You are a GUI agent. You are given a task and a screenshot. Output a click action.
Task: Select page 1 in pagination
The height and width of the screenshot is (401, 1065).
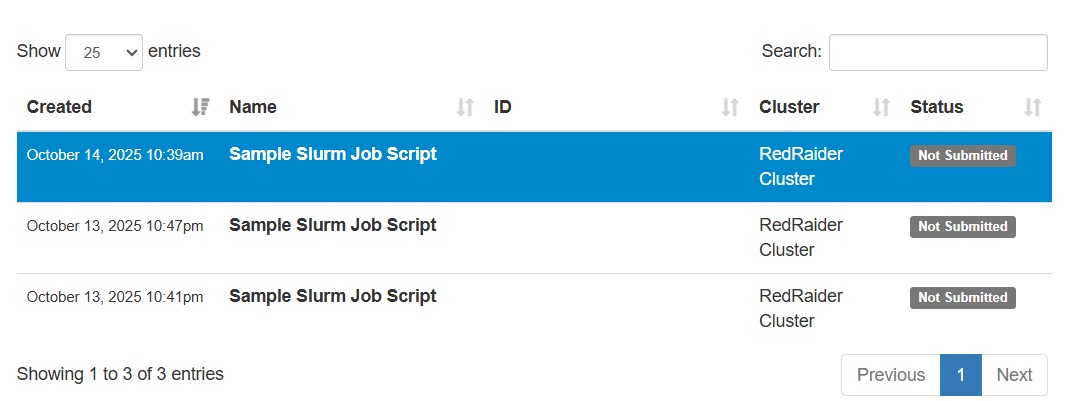coord(961,375)
